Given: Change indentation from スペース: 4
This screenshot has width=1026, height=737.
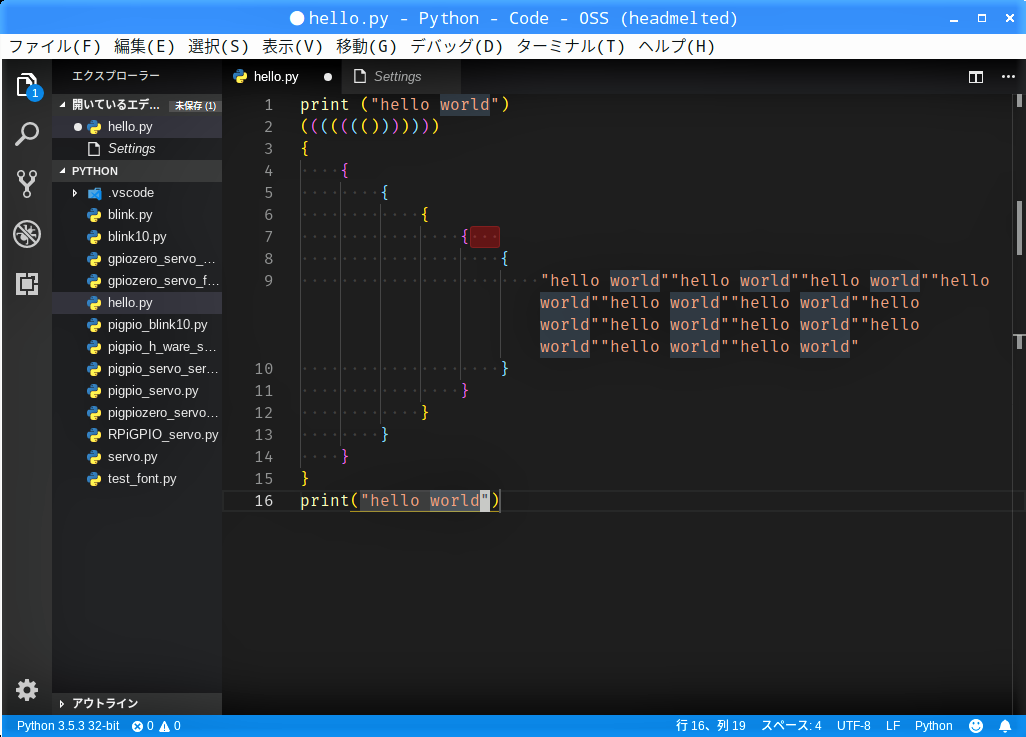Looking at the screenshot, I should click(x=790, y=726).
